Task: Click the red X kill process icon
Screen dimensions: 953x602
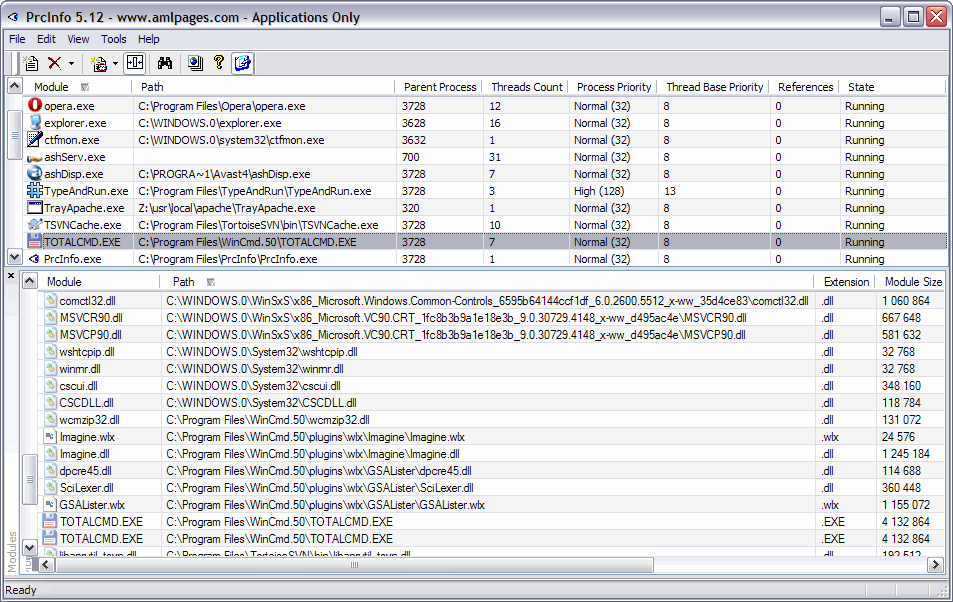Action: click(55, 63)
